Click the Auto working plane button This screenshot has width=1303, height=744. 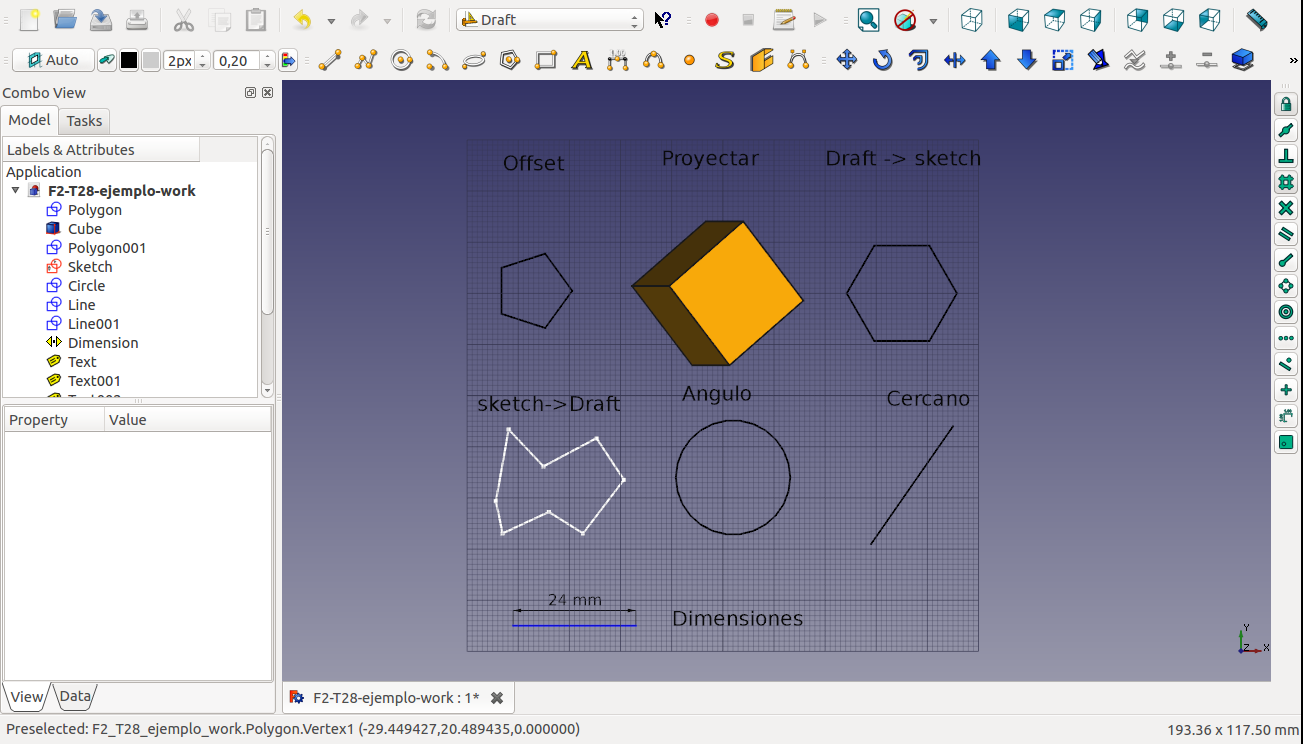coord(53,61)
